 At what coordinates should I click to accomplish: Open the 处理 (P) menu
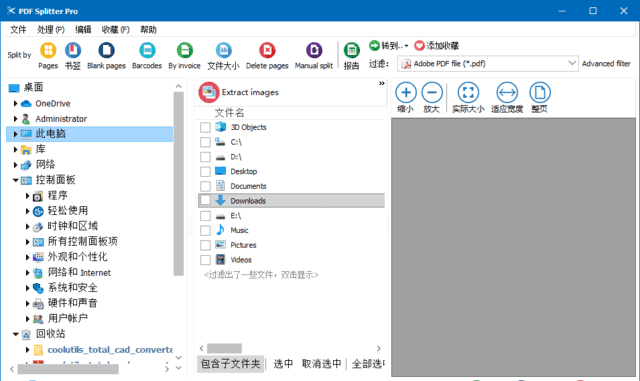(x=51, y=29)
